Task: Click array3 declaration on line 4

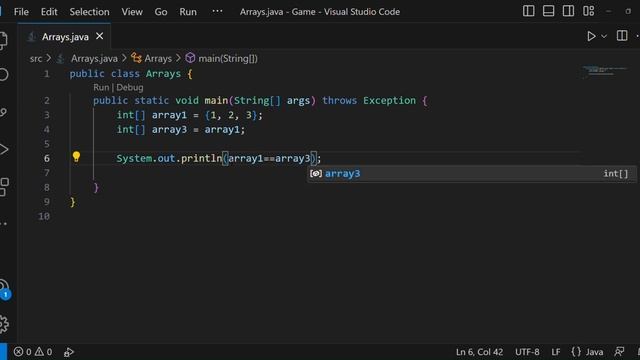Action: coord(169,130)
